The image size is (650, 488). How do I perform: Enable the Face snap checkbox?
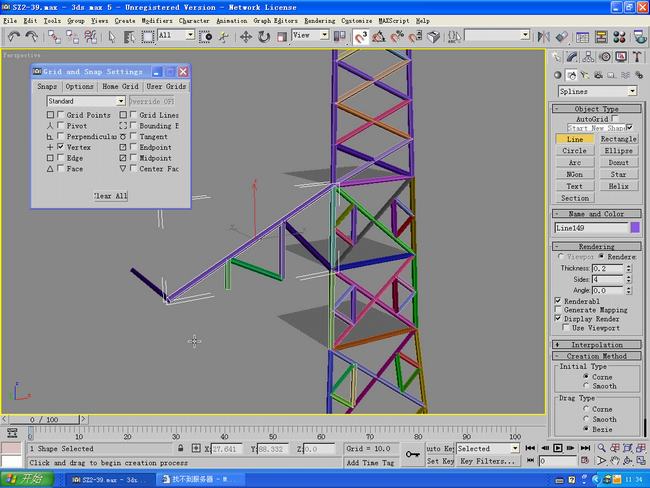tap(61, 168)
